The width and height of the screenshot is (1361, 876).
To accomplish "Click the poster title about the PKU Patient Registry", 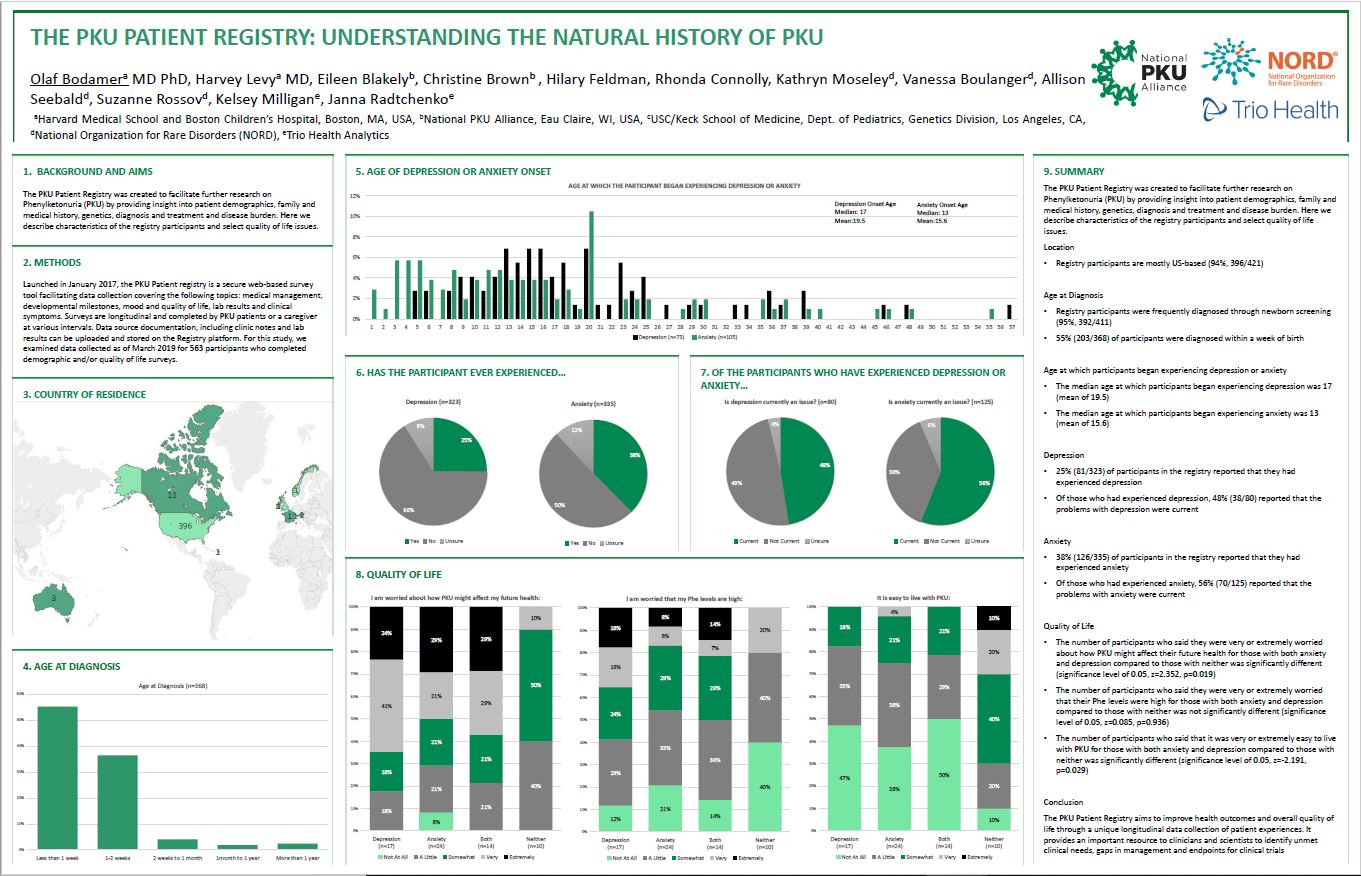I will pyautogui.click(x=427, y=38).
